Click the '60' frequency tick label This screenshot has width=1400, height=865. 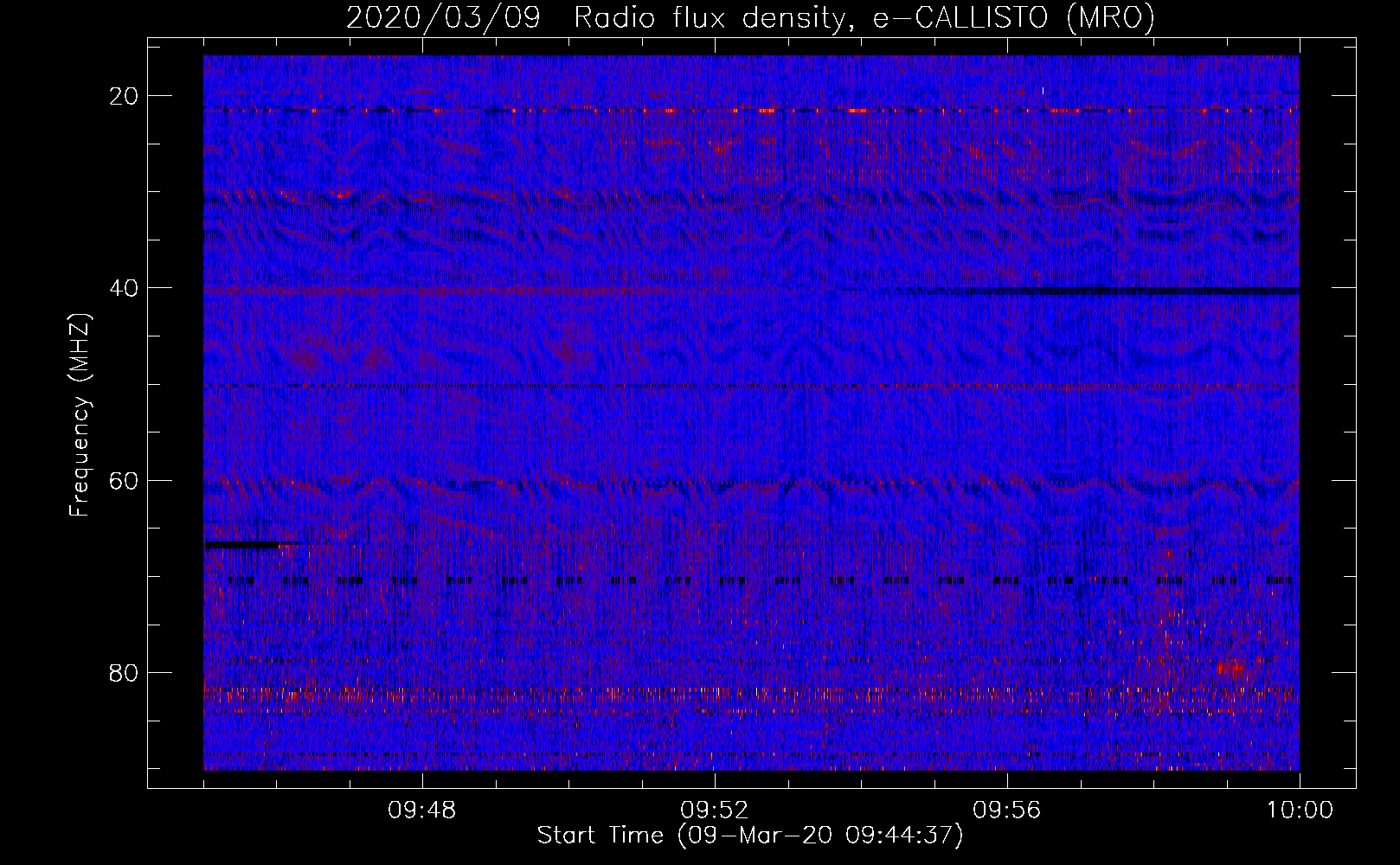124,480
